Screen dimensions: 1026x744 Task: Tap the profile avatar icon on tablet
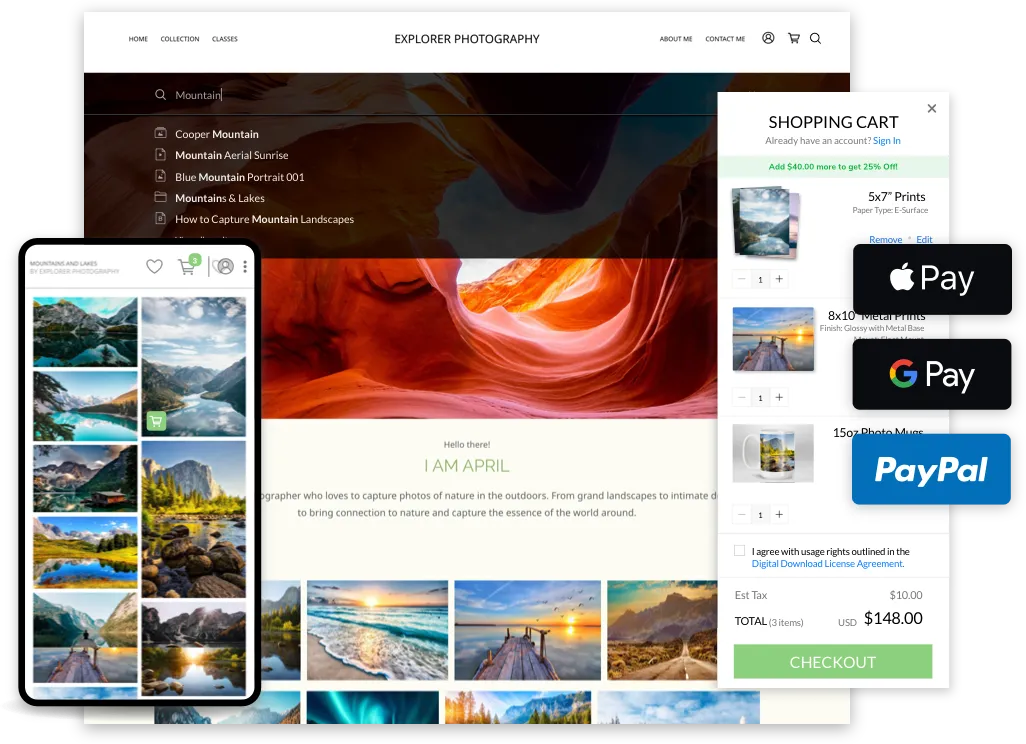[225, 266]
